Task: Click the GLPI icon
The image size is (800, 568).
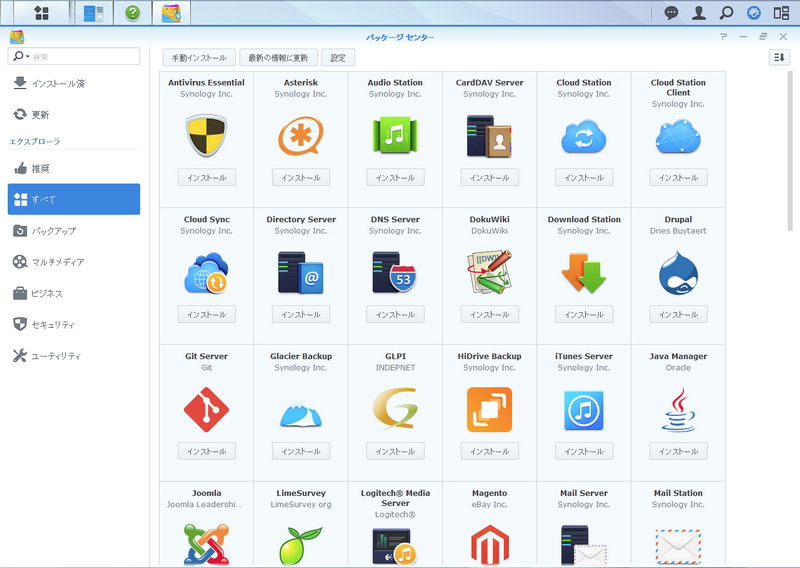Action: point(395,409)
